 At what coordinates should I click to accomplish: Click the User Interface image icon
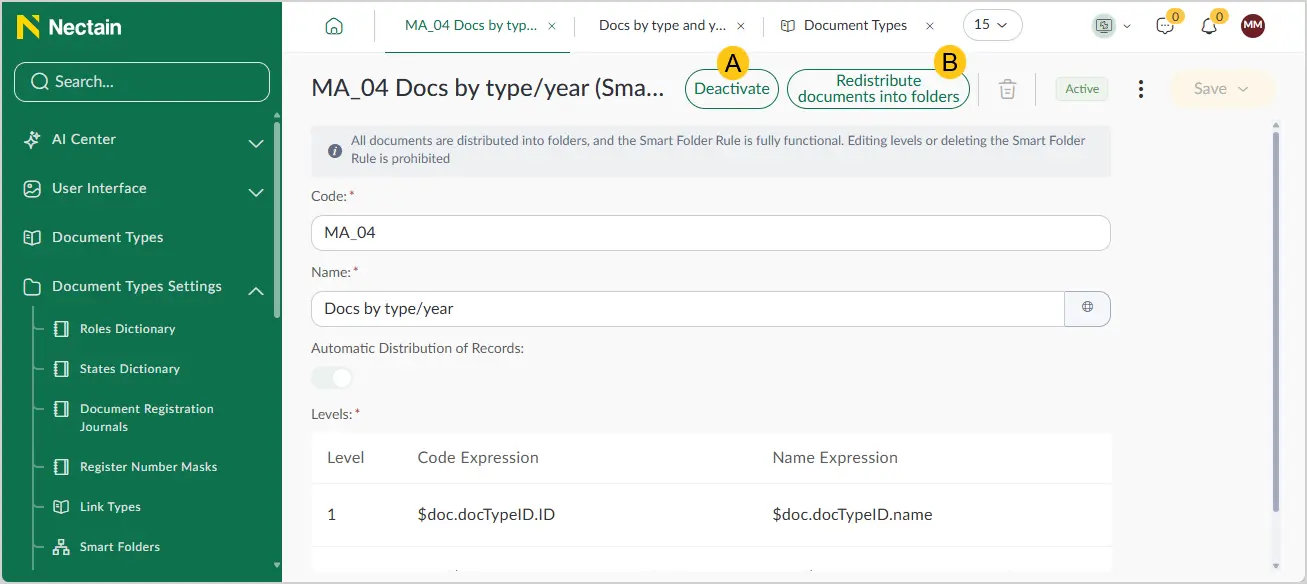(32, 189)
